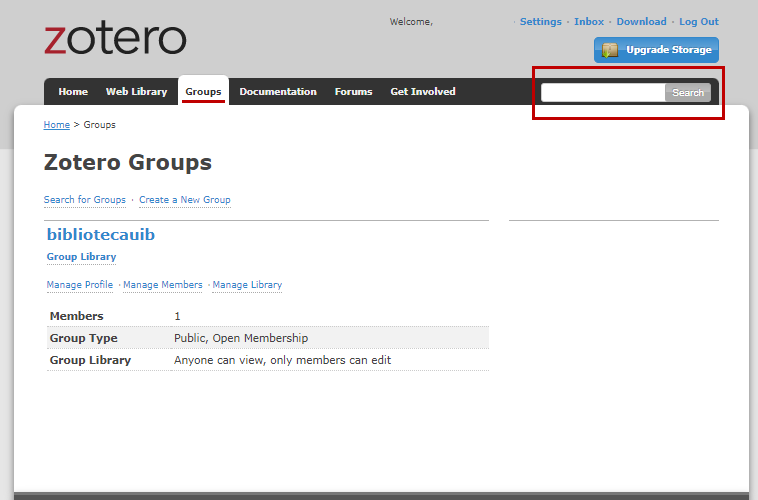Open the Inbox link
758x500 pixels.
589,22
